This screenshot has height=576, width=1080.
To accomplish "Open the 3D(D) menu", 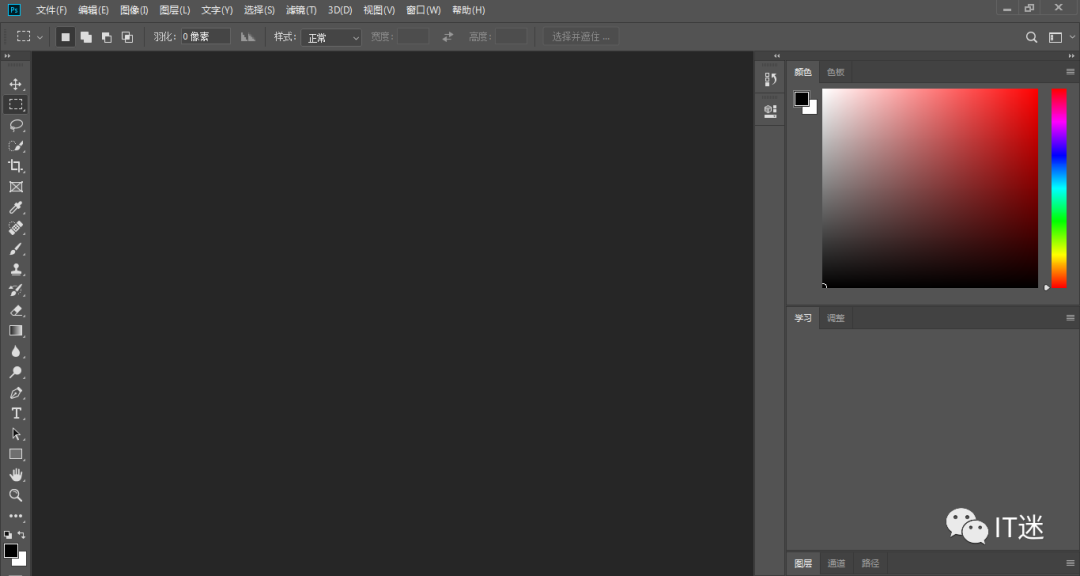I will (x=340, y=10).
